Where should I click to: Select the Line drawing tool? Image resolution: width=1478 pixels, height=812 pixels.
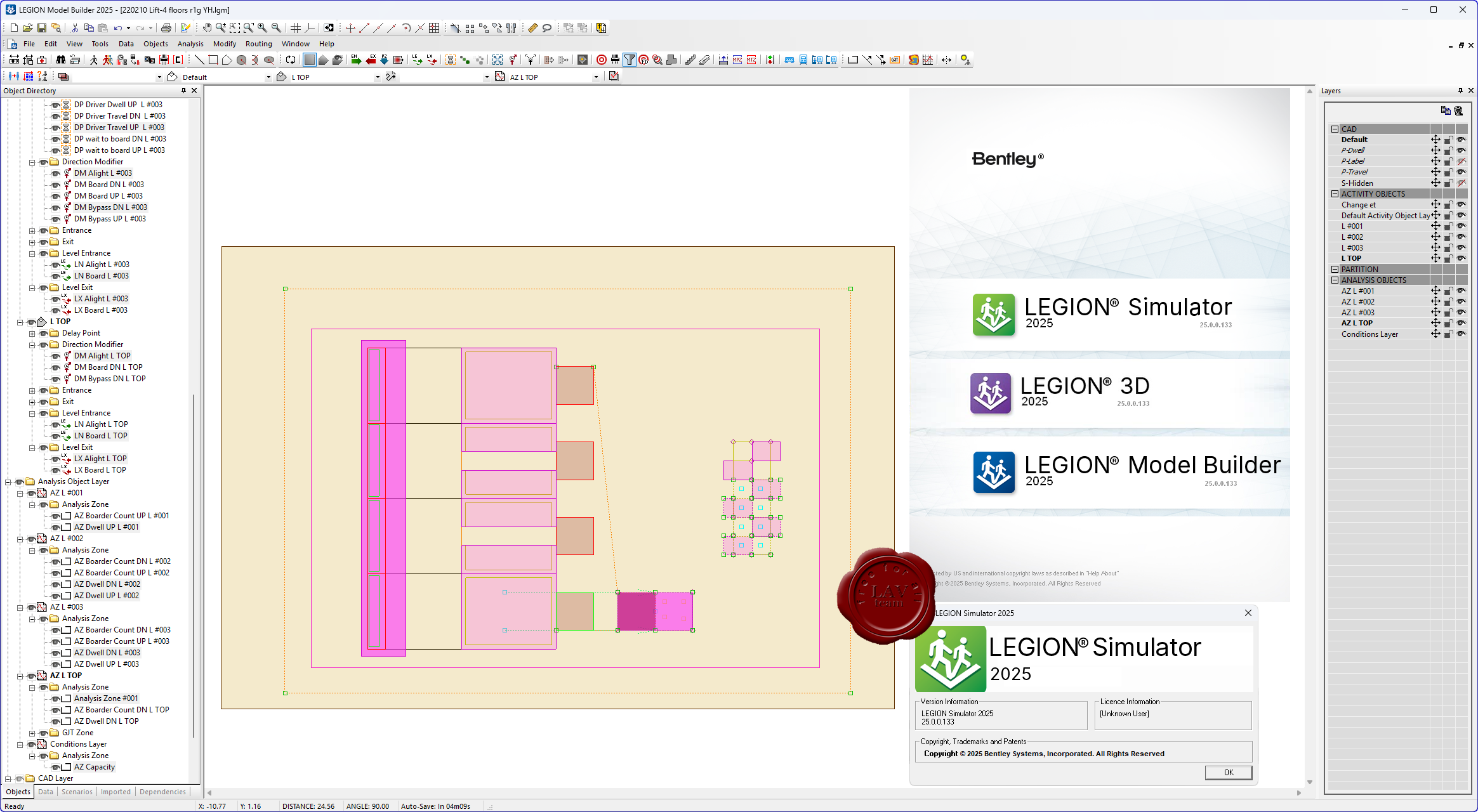point(199,60)
